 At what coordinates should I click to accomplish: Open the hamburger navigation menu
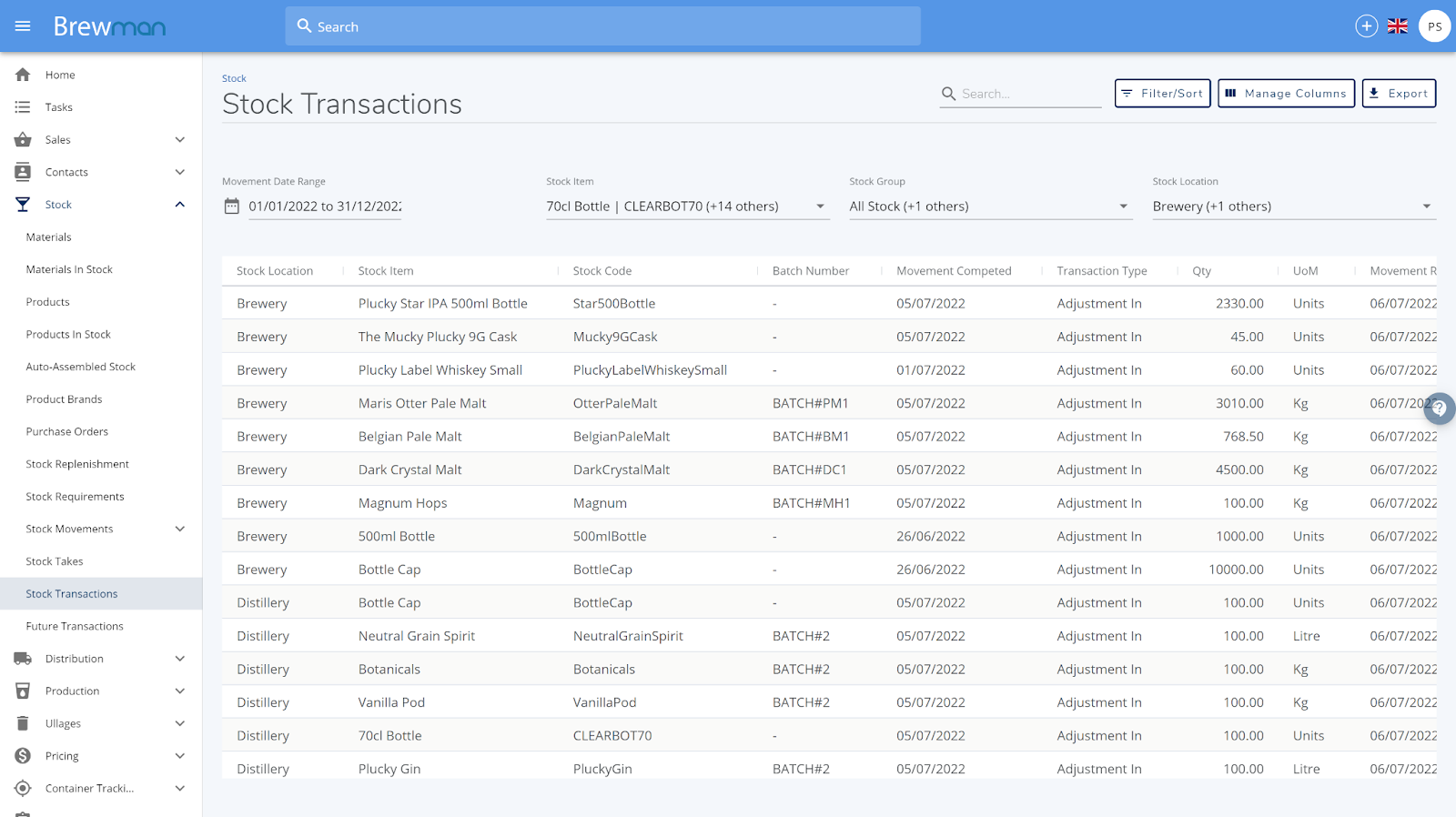coord(23,26)
